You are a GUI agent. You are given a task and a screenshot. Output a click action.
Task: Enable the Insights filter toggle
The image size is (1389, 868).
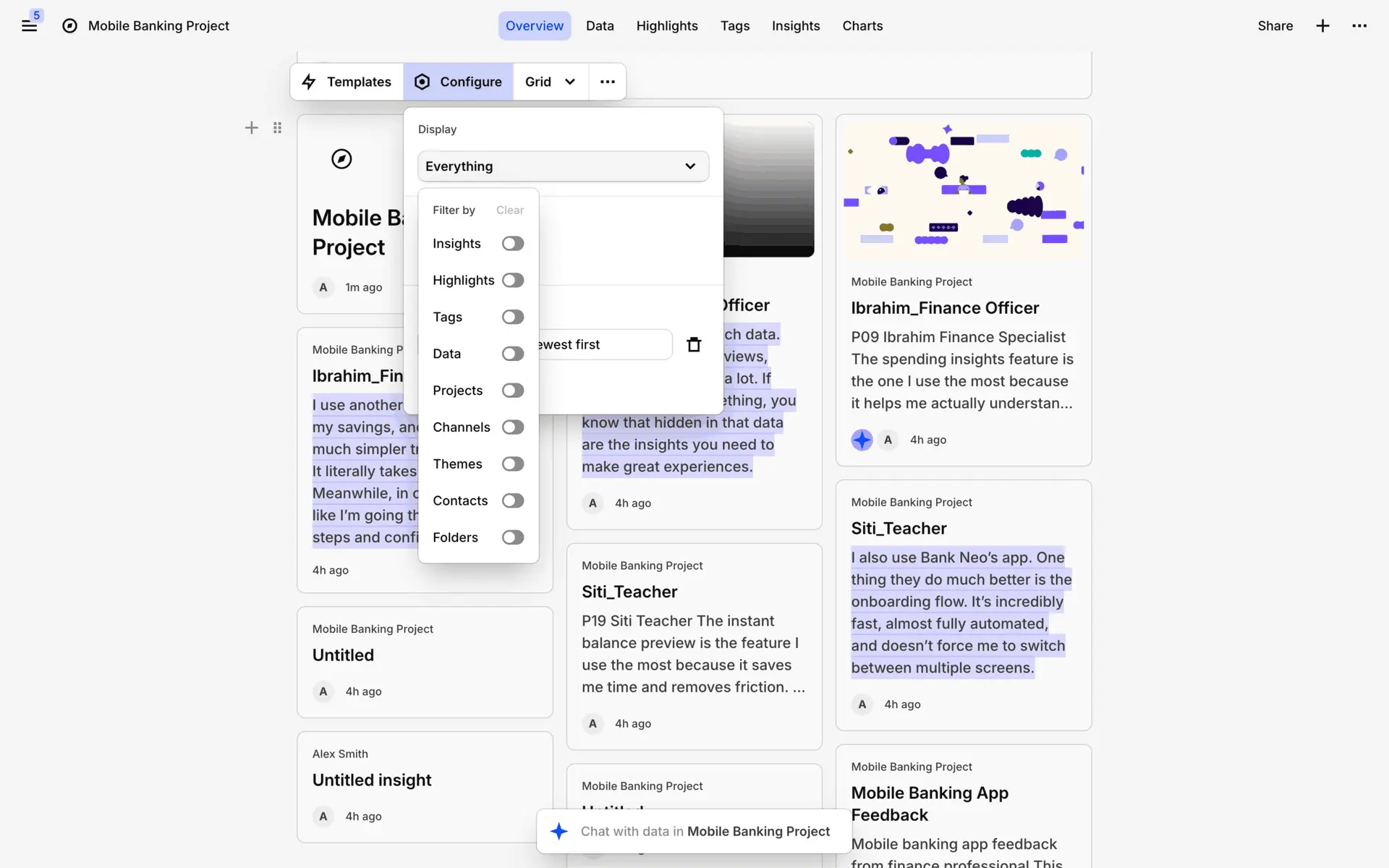513,244
